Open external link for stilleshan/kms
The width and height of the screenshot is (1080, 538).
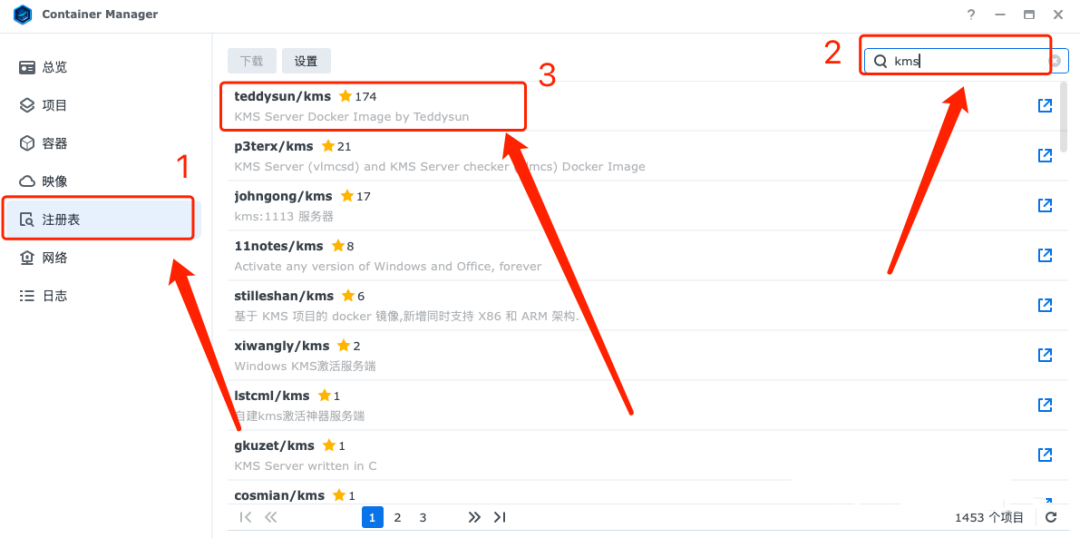pos(1045,304)
